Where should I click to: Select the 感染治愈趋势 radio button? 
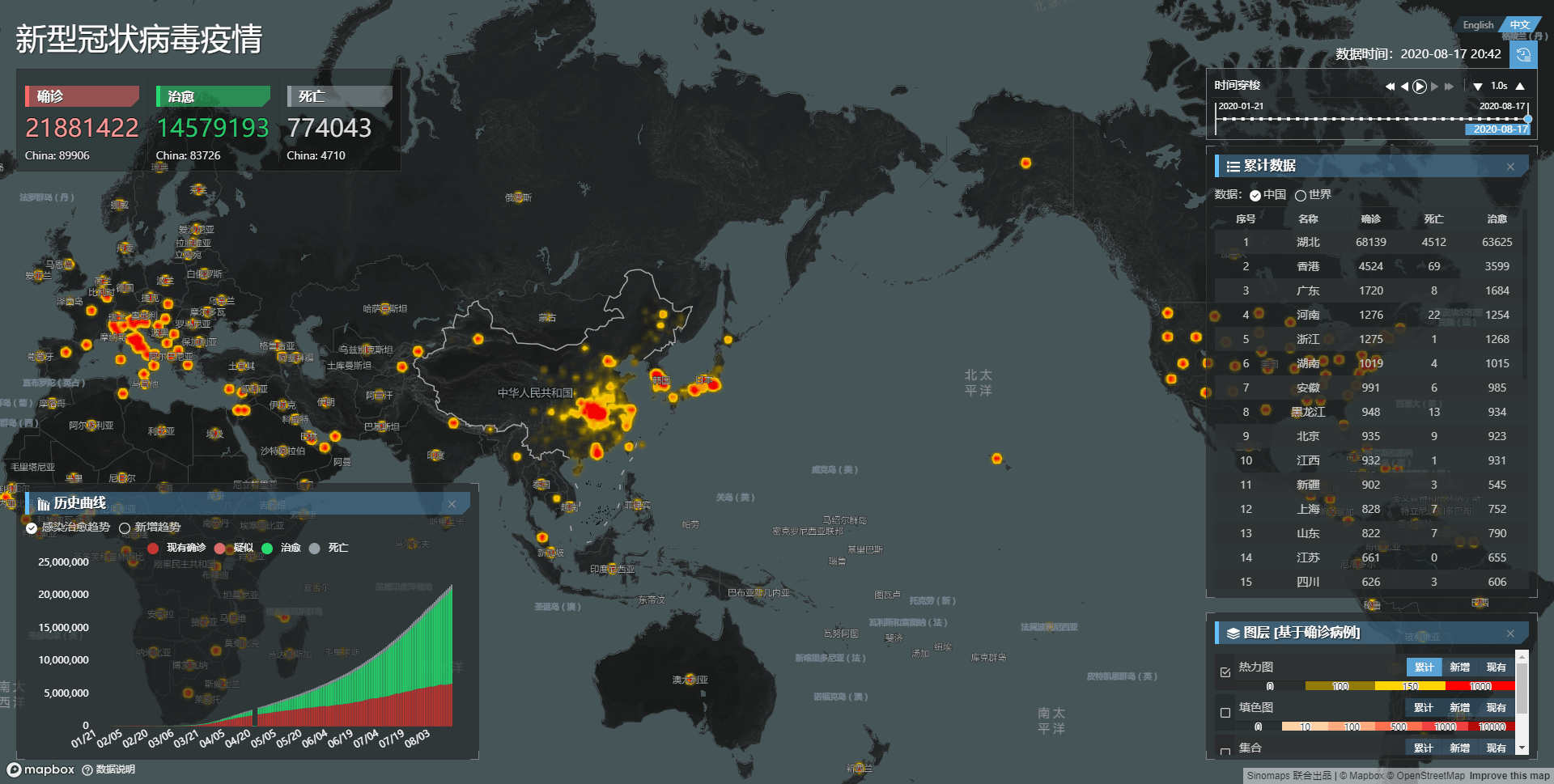(32, 528)
